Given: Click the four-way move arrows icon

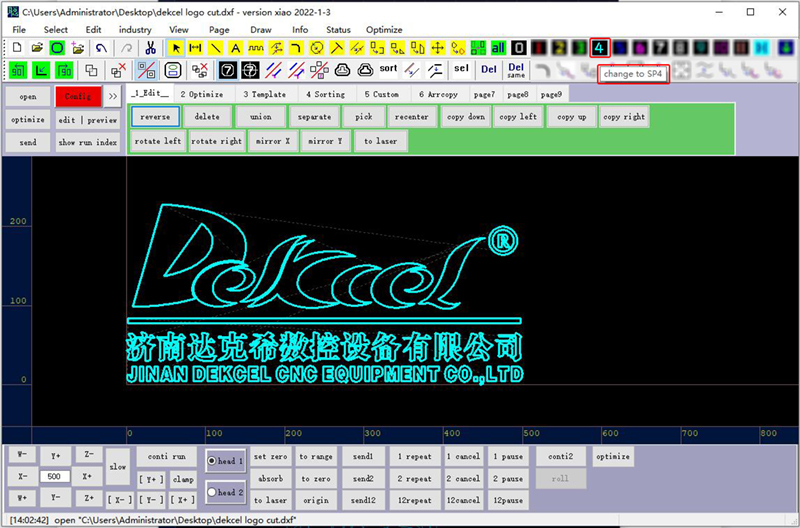Looking at the screenshot, I should [437, 48].
